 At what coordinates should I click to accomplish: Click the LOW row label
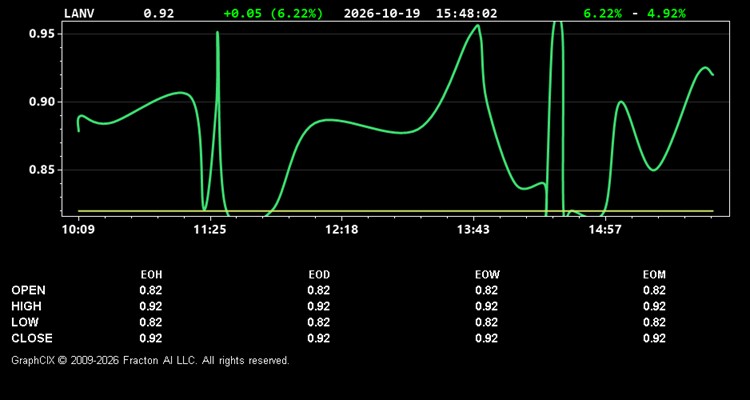(x=25, y=322)
